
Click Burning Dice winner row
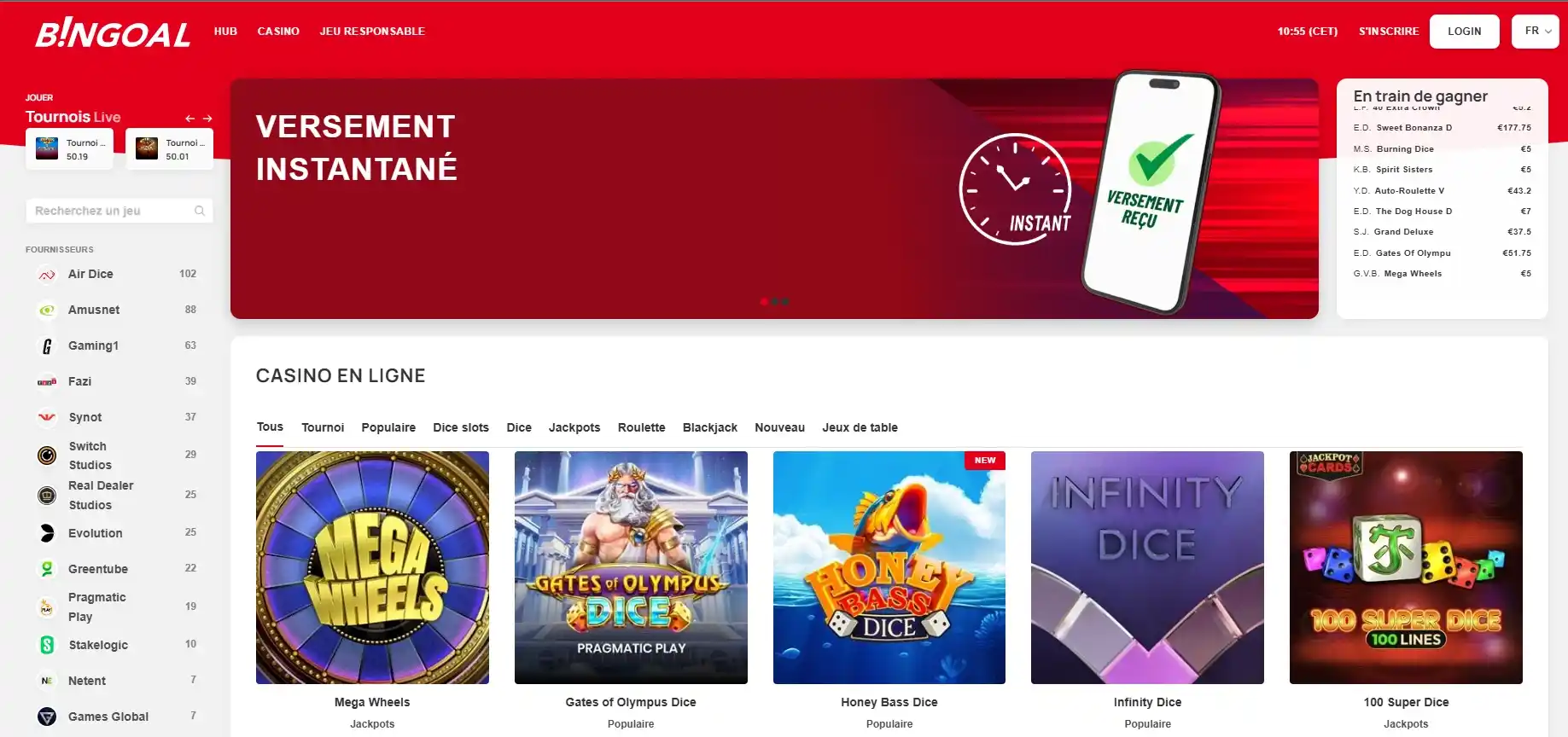click(1442, 149)
